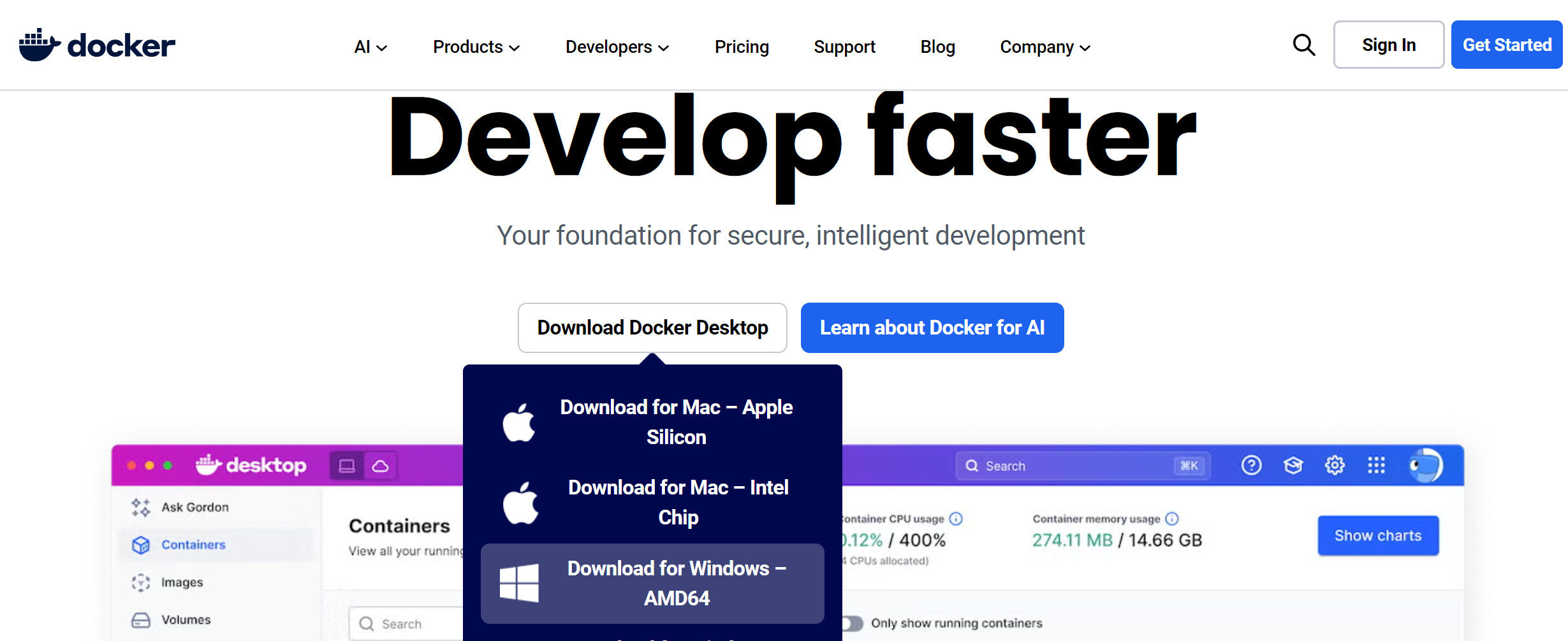Click the Containers heading in Desktop preview
Image resolution: width=1568 pixels, height=641 pixels.
pyautogui.click(x=399, y=526)
